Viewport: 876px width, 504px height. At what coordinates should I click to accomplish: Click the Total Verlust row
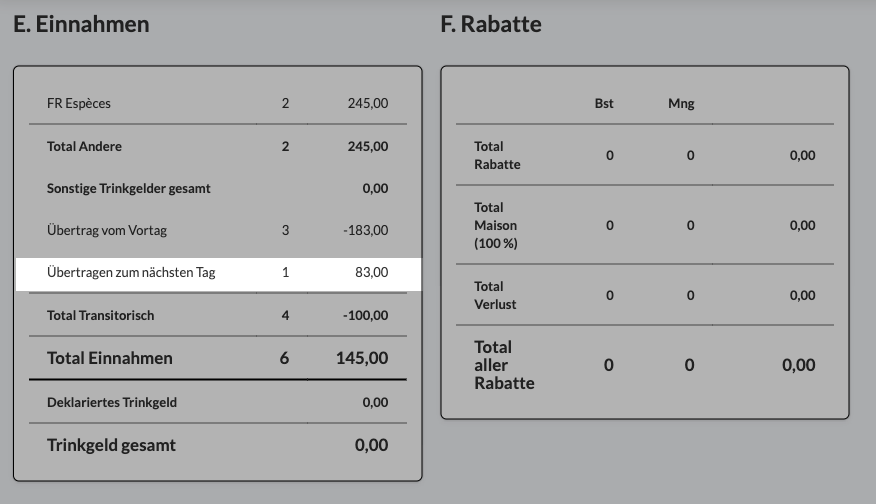click(x=645, y=295)
